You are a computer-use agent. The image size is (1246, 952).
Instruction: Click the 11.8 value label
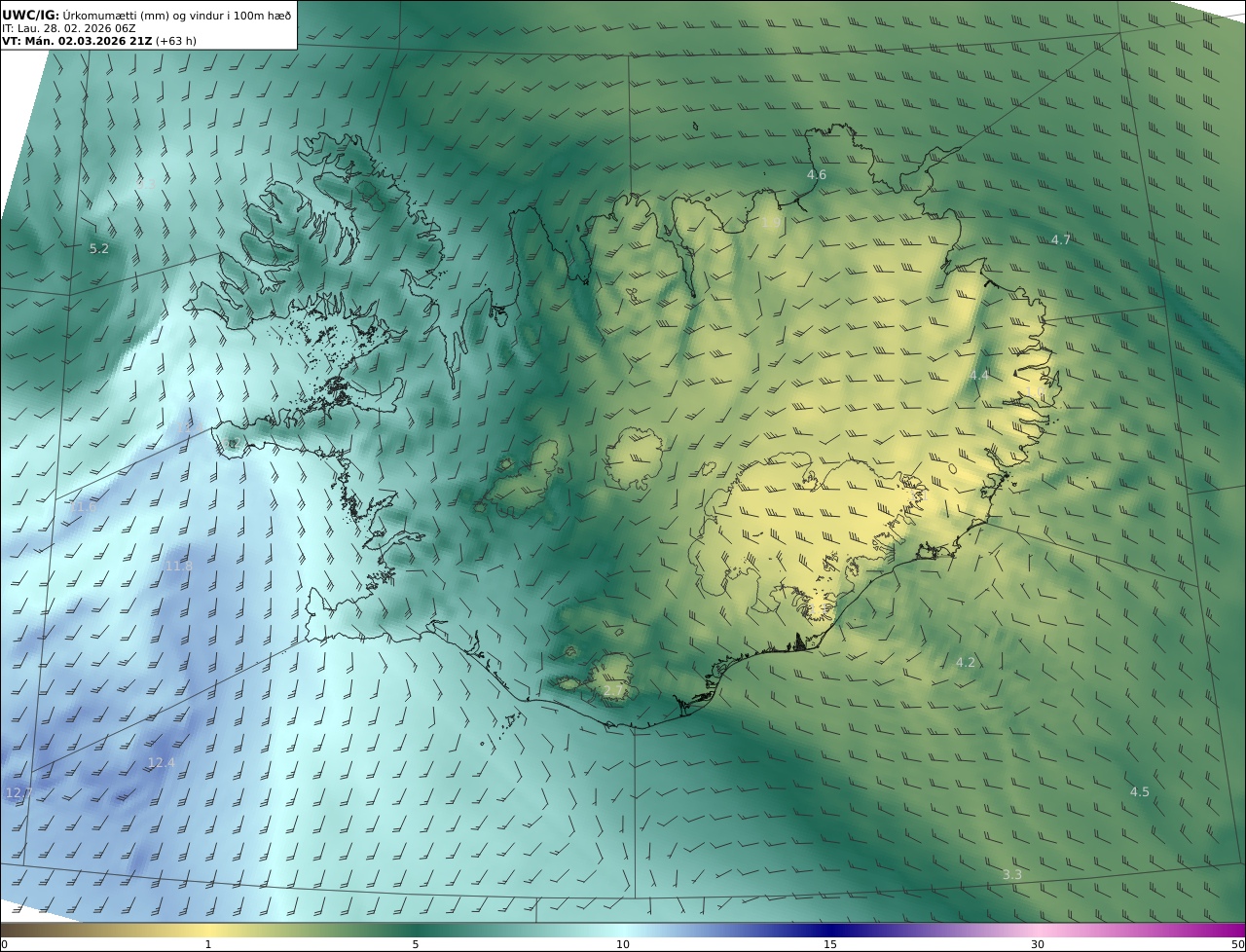pos(179,567)
